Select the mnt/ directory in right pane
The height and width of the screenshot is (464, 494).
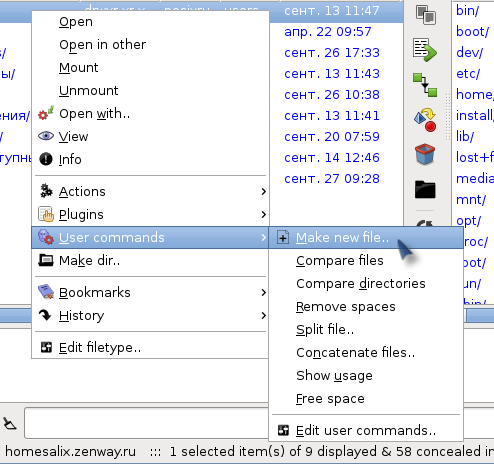pyautogui.click(x=471, y=200)
